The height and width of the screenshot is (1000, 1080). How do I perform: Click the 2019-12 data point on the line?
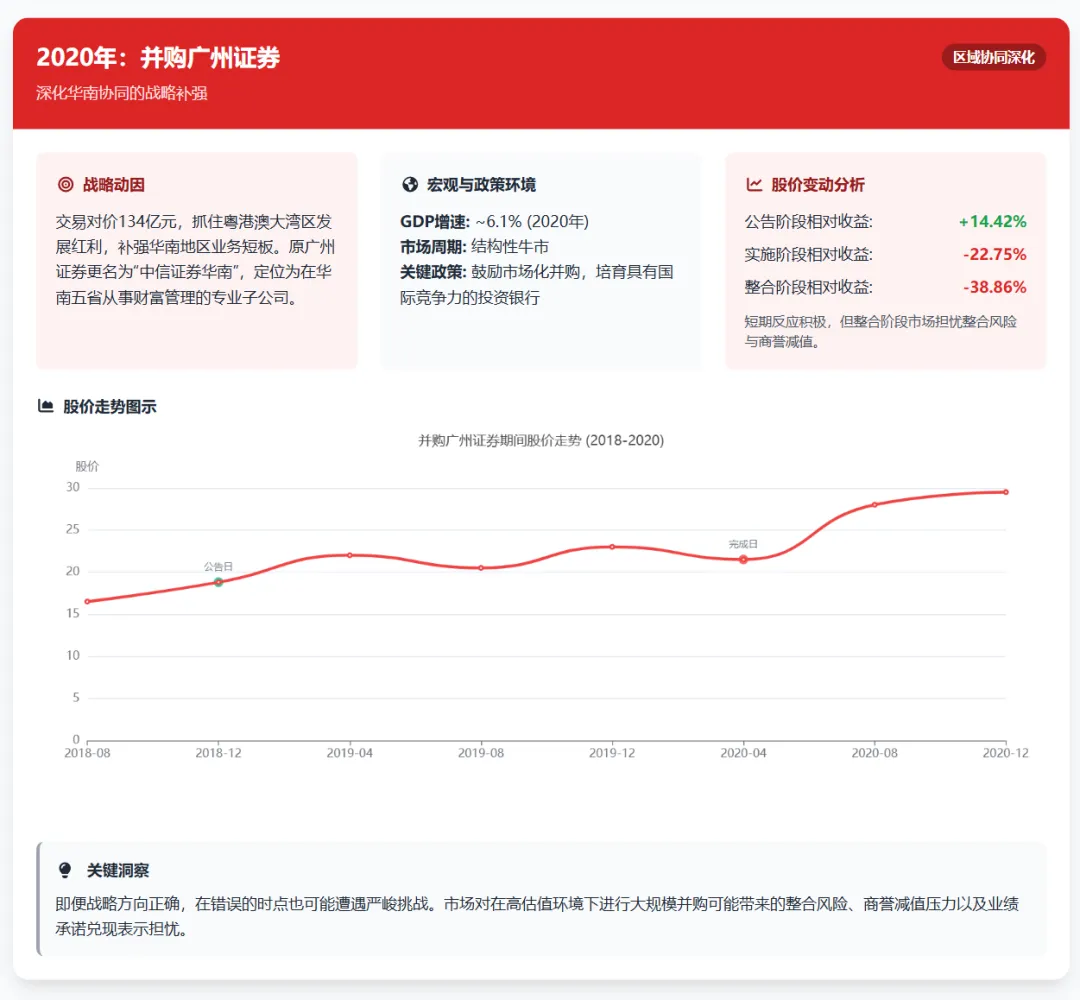(612, 547)
